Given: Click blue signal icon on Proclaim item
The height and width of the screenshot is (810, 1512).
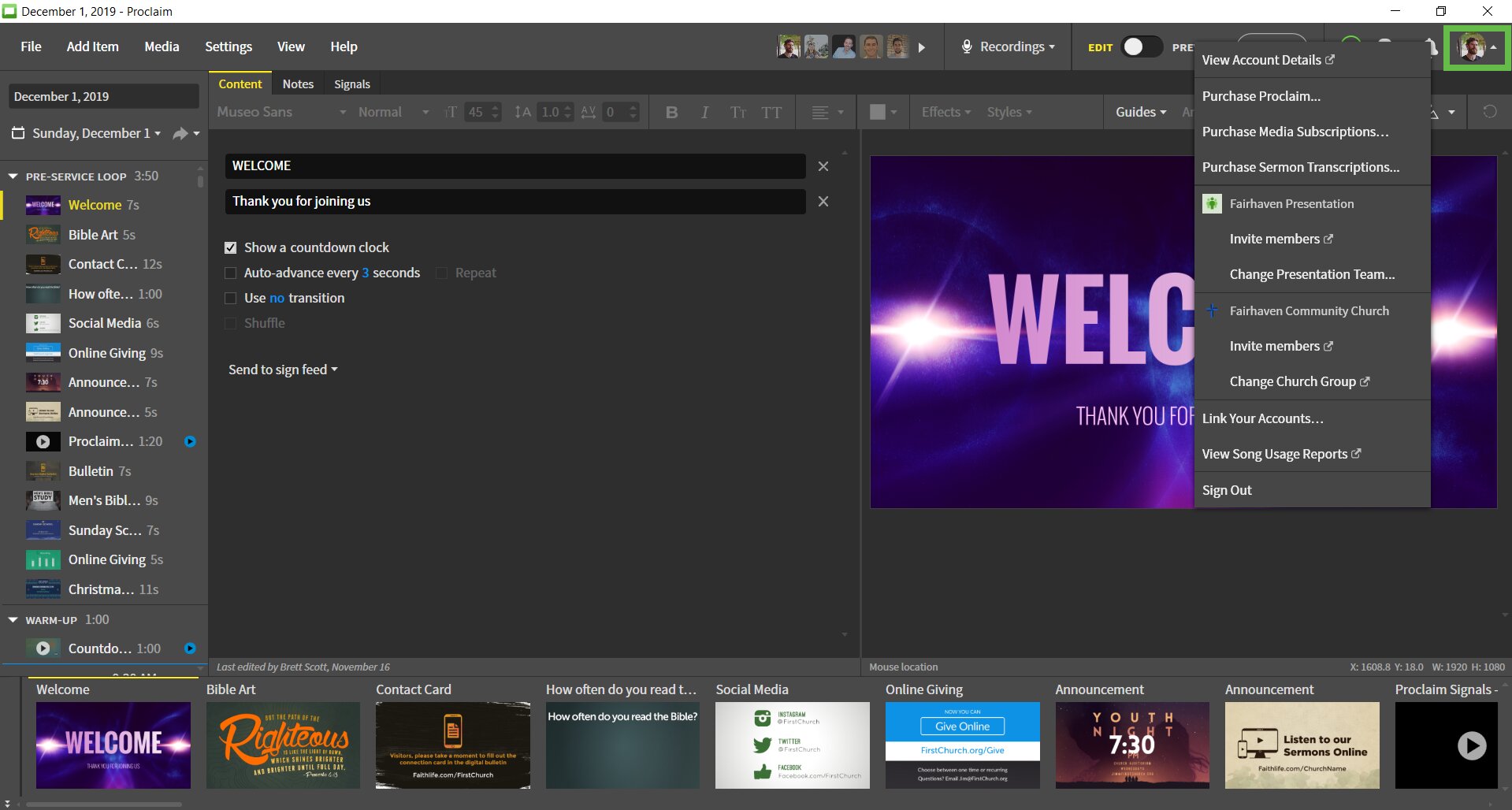Looking at the screenshot, I should coord(190,441).
